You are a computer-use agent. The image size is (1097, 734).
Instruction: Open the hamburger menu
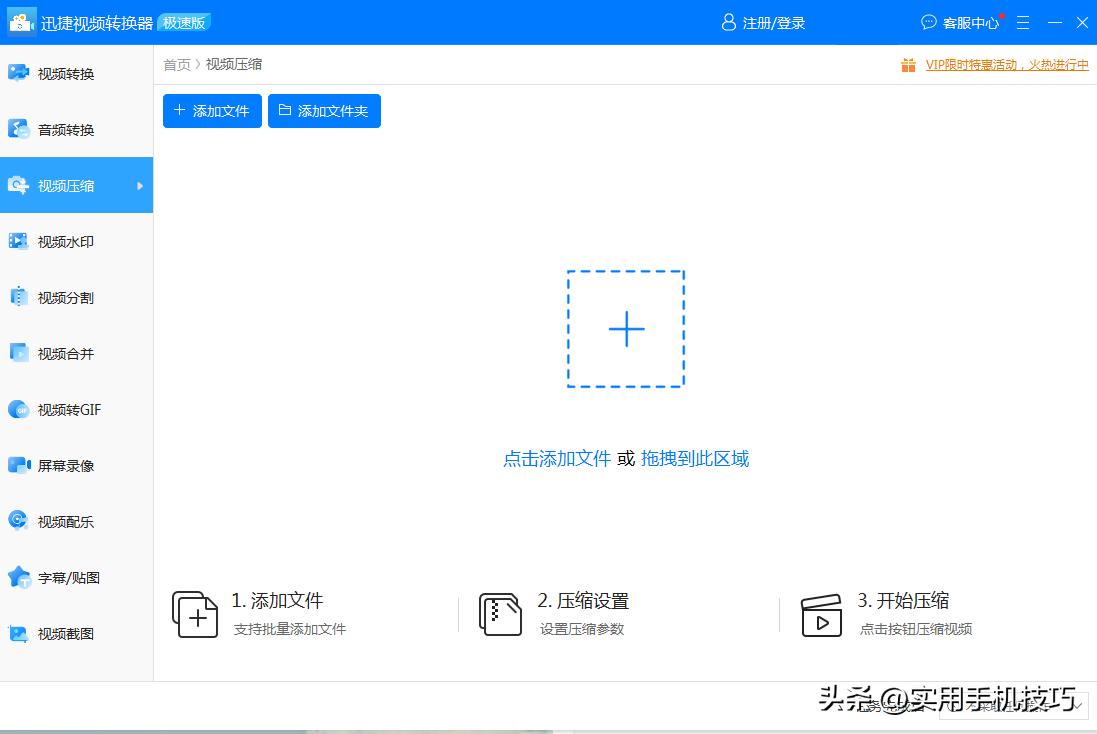1022,22
